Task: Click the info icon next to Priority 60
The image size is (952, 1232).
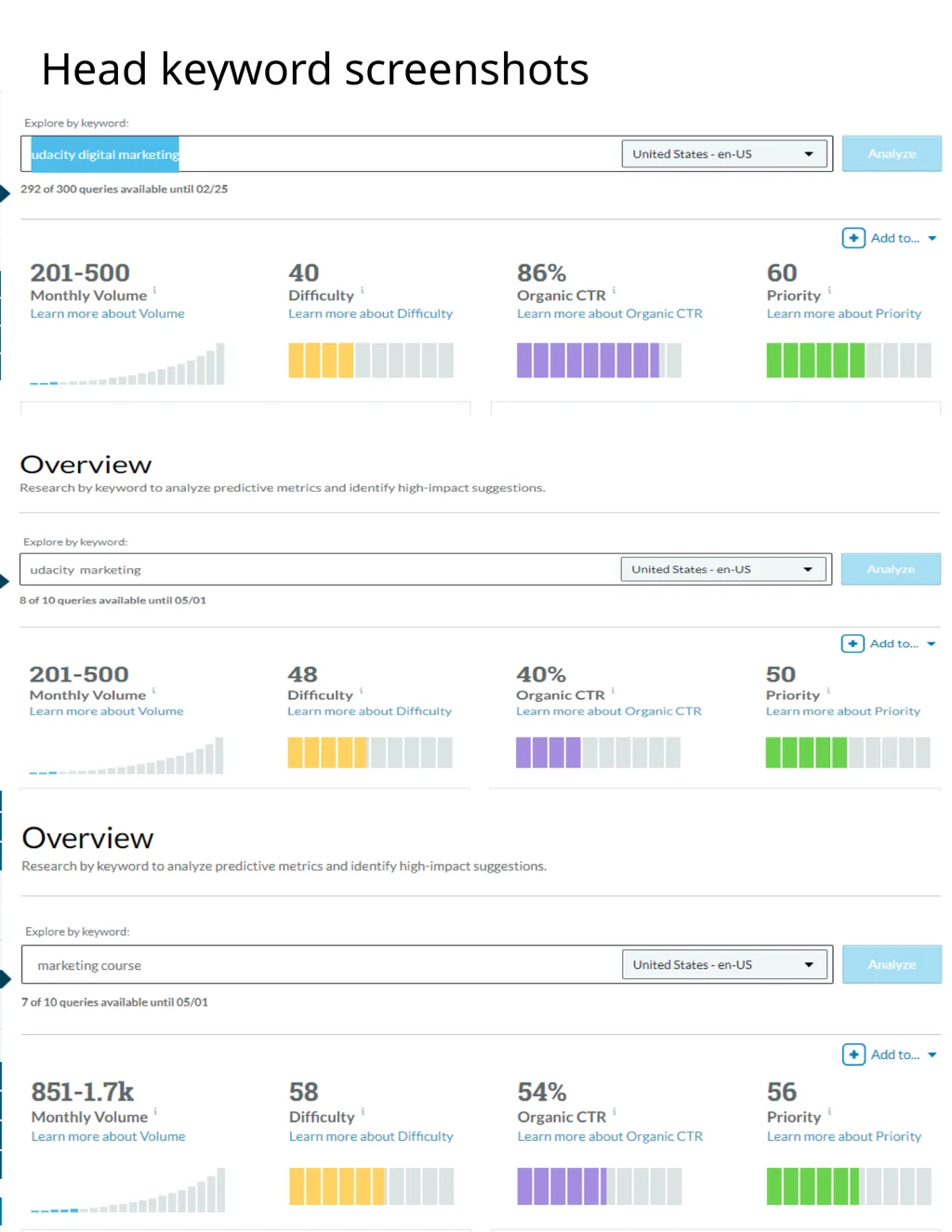Action: click(829, 290)
